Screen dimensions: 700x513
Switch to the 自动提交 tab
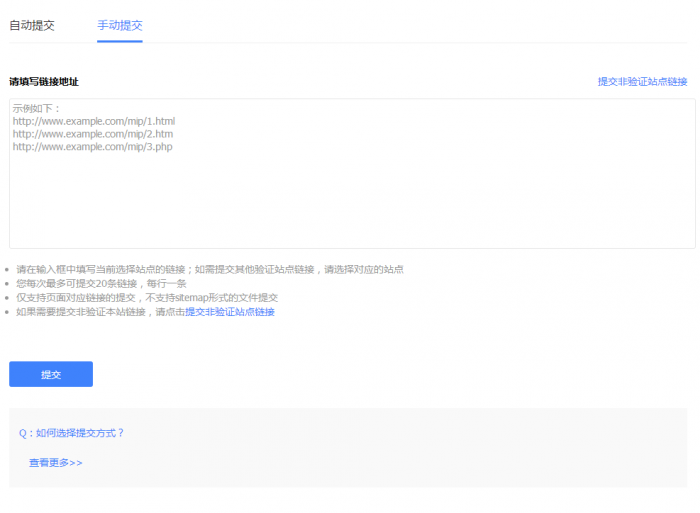click(x=32, y=25)
